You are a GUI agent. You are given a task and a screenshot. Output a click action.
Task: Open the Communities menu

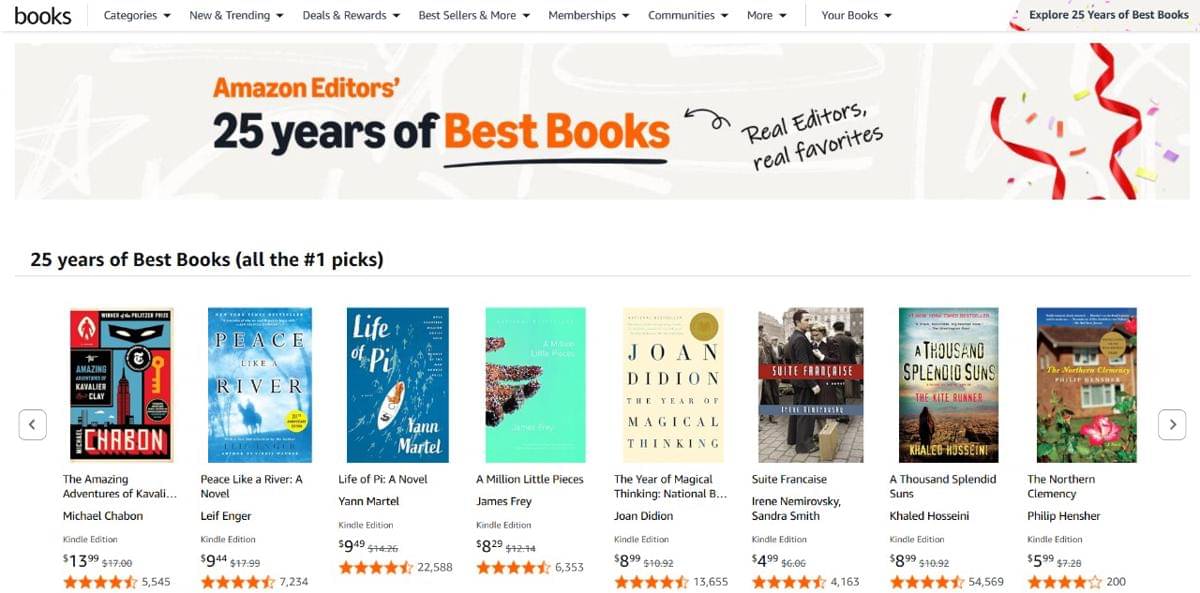[688, 15]
